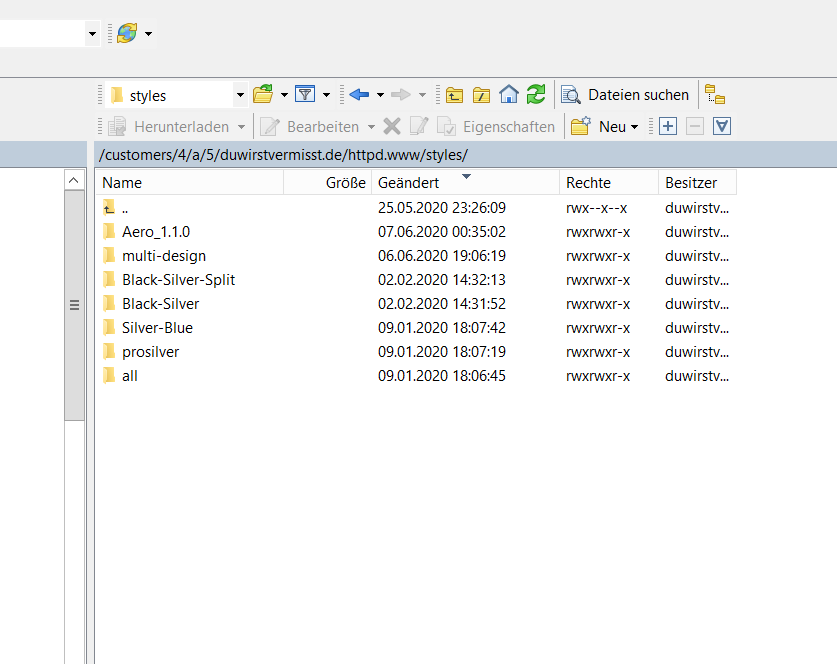
Task: Open the Herunterladen dropdown arrow
Action: (x=241, y=127)
